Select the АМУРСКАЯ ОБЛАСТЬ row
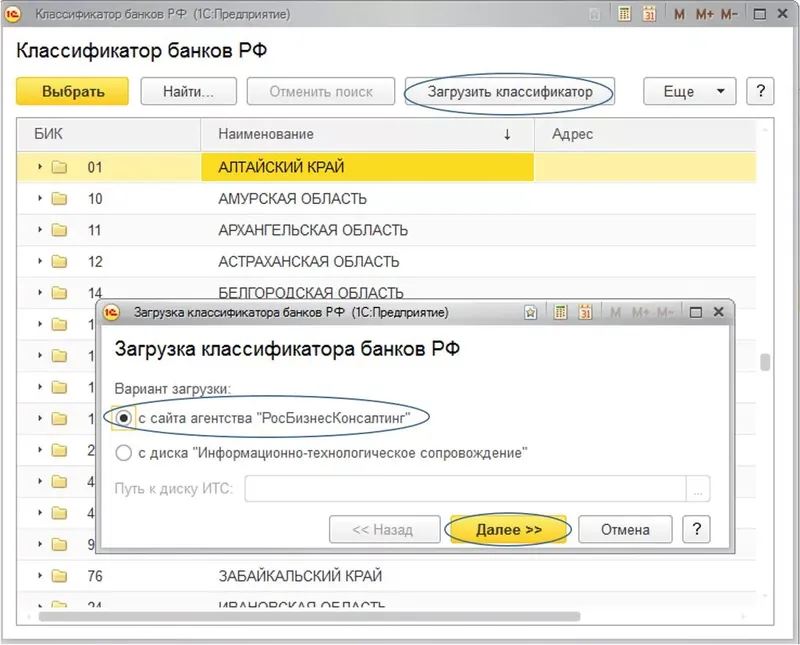800x645 pixels. click(387, 199)
